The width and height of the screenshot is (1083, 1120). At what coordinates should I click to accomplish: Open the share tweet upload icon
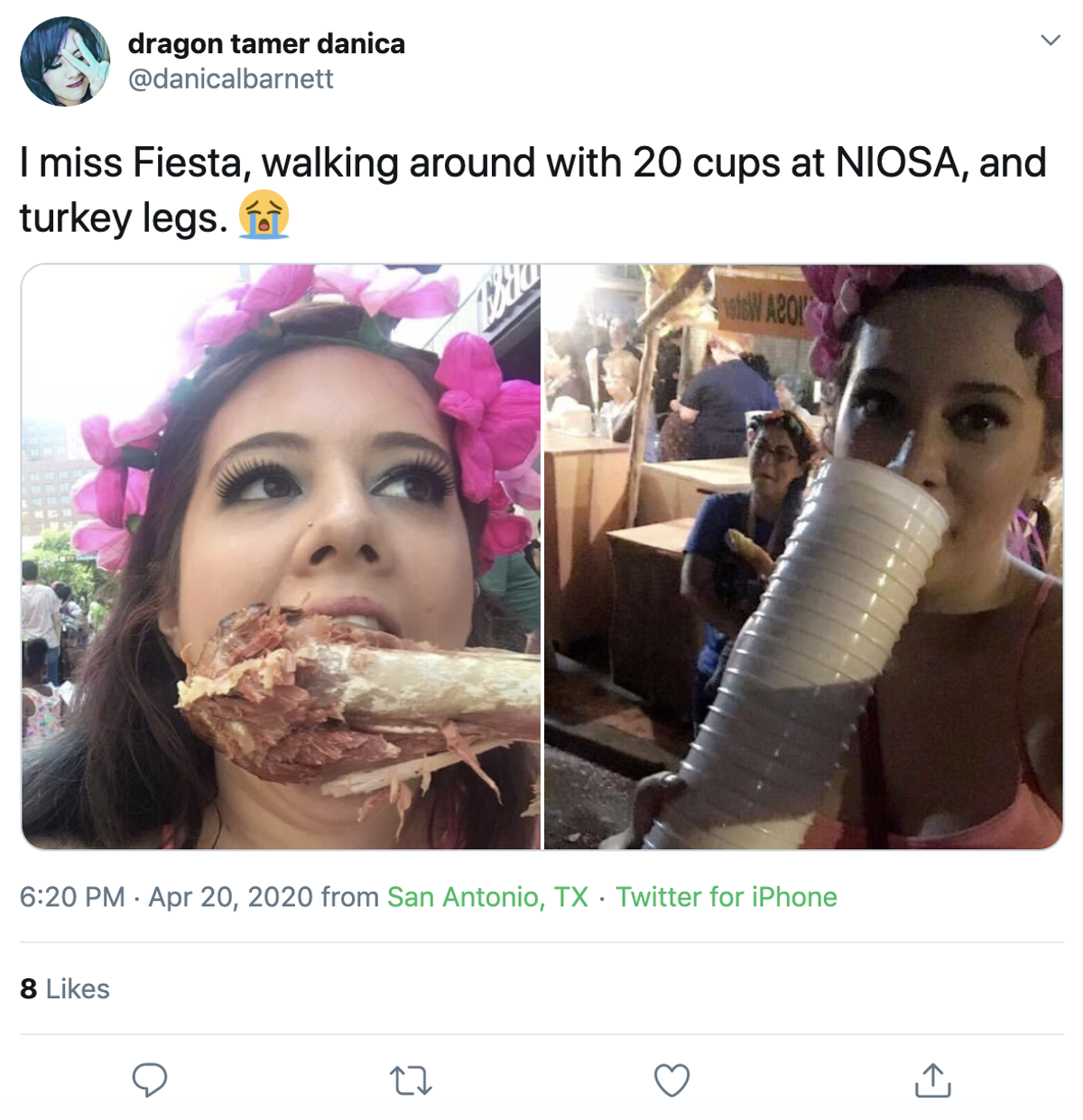(x=932, y=1079)
